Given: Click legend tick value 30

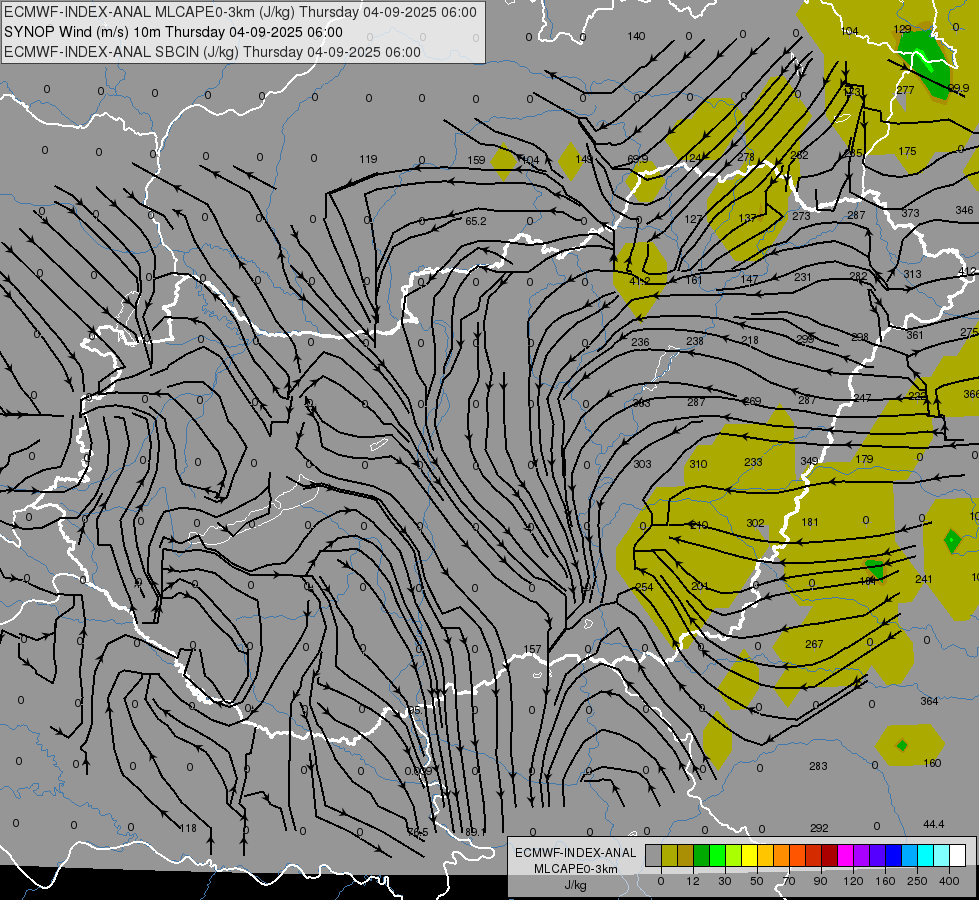Looking at the screenshot, I should click(724, 881).
